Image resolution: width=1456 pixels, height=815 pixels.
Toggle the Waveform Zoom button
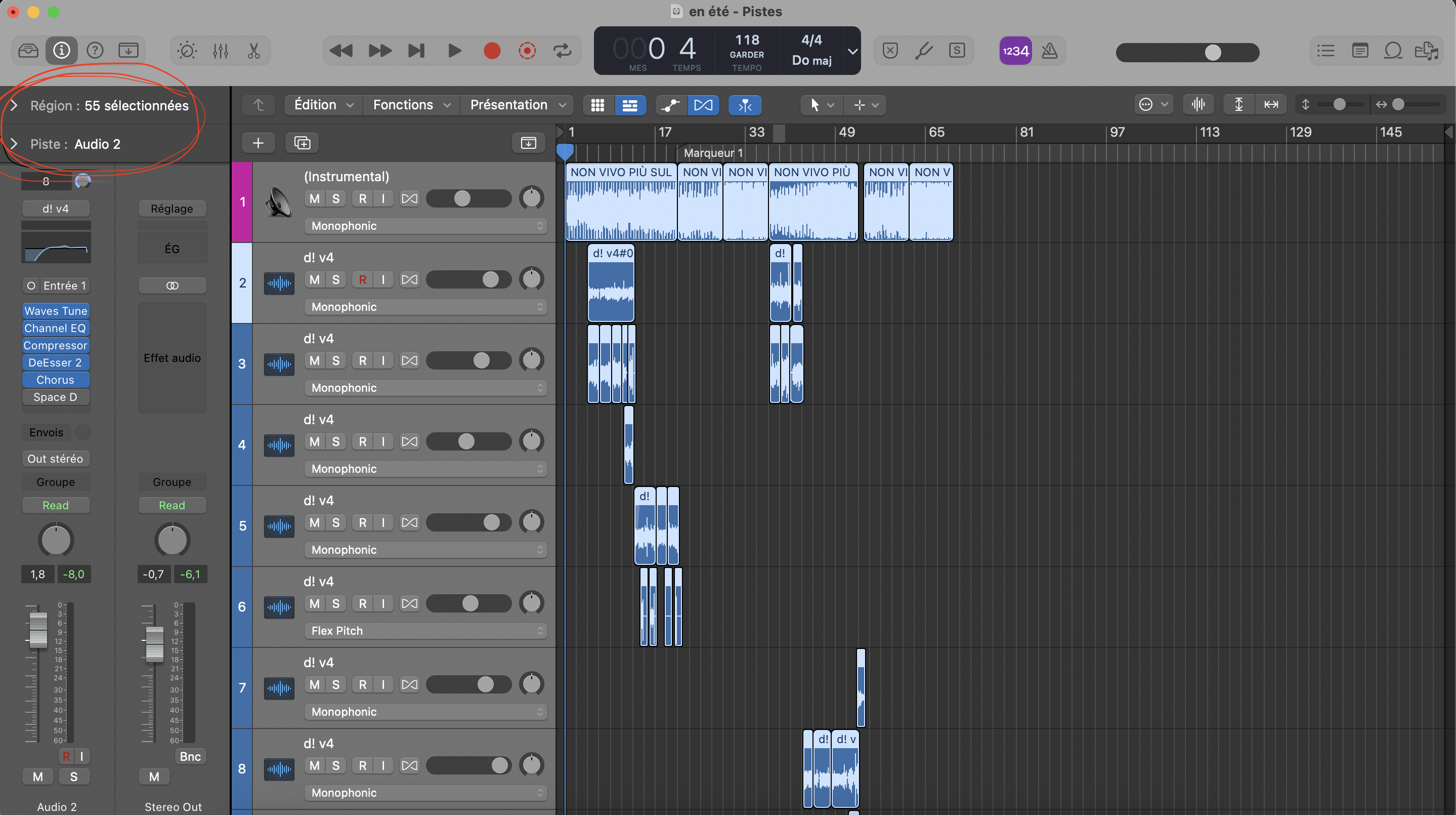pyautogui.click(x=1197, y=105)
